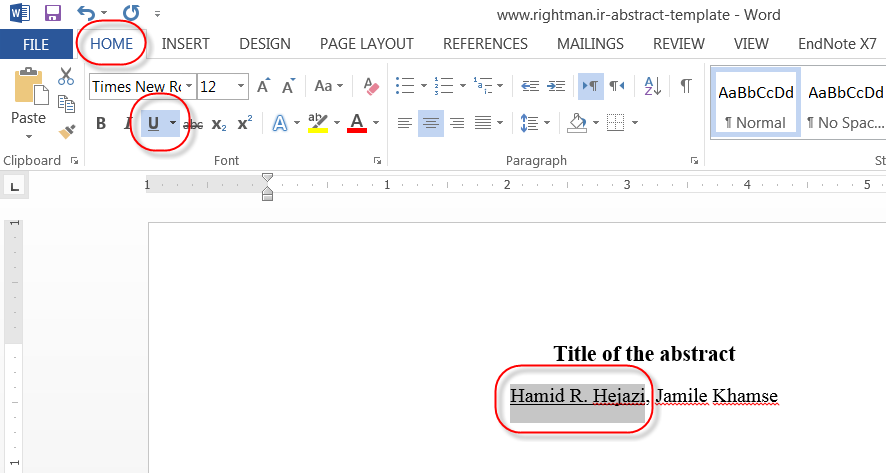Click the Grow Font icon
Image resolution: width=886 pixels, height=473 pixels.
(262, 87)
